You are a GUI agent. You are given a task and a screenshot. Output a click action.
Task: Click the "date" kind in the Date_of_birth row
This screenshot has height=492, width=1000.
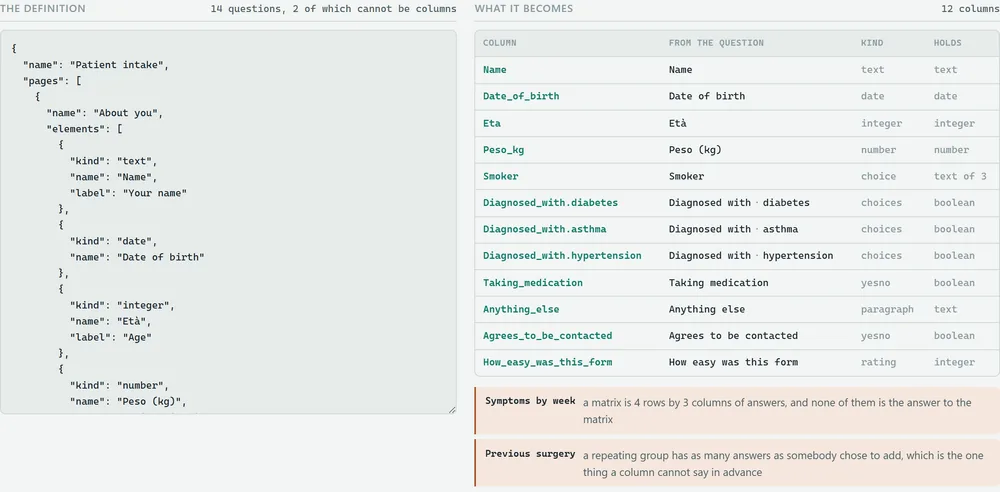click(x=872, y=96)
